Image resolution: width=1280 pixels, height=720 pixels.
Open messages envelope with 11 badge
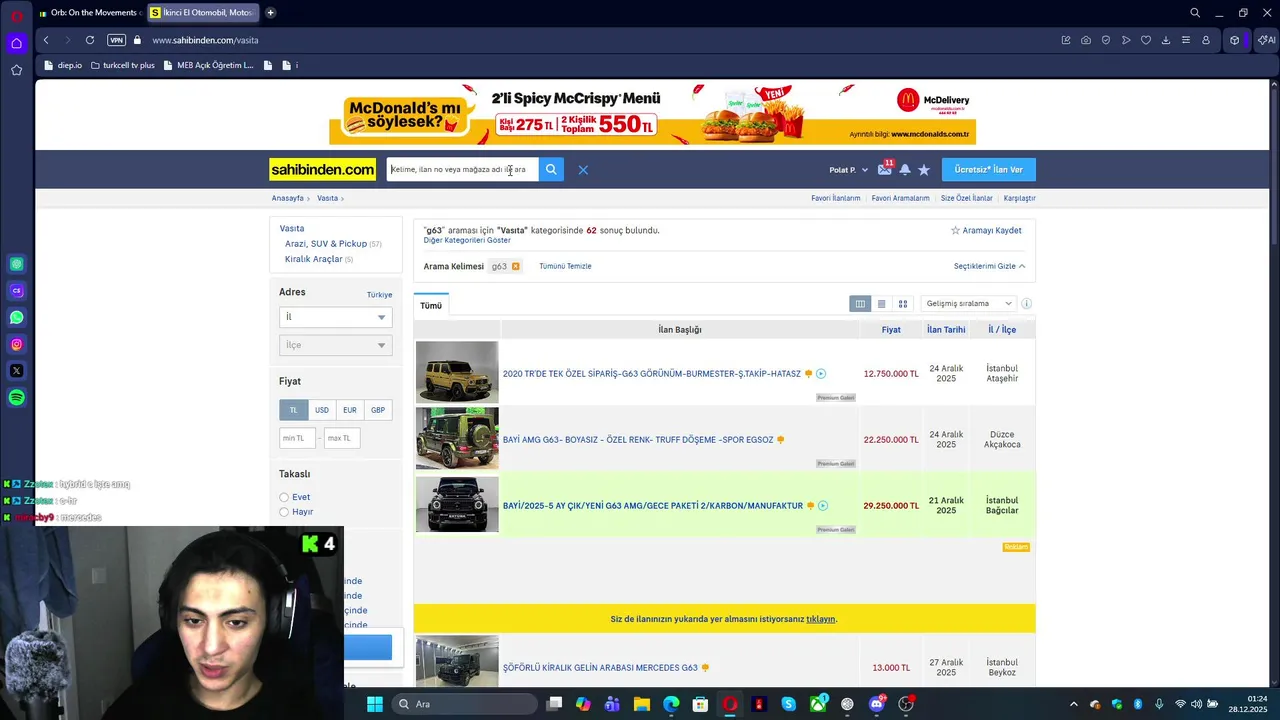coord(885,170)
